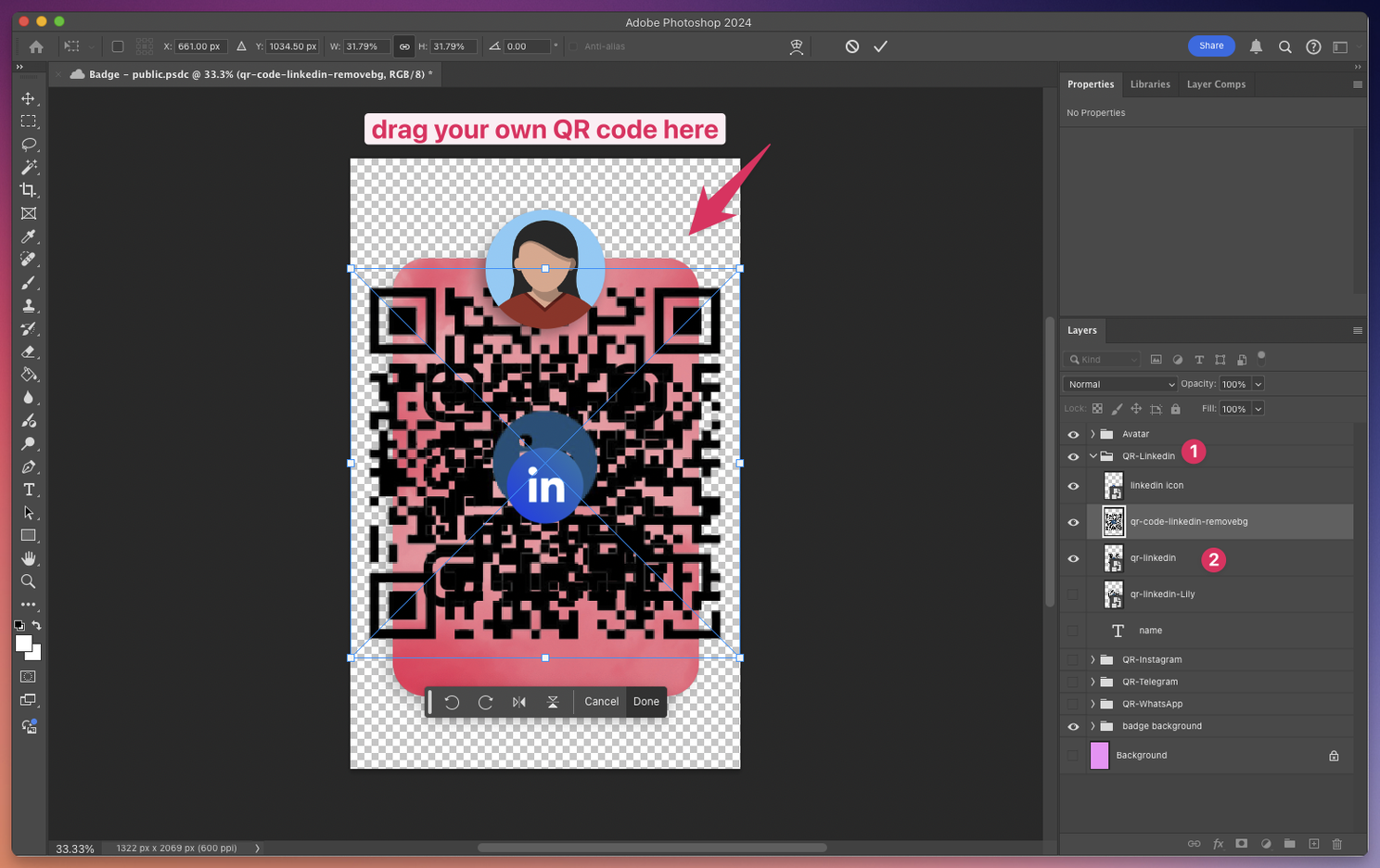Select the Eraser tool

pos(29,351)
